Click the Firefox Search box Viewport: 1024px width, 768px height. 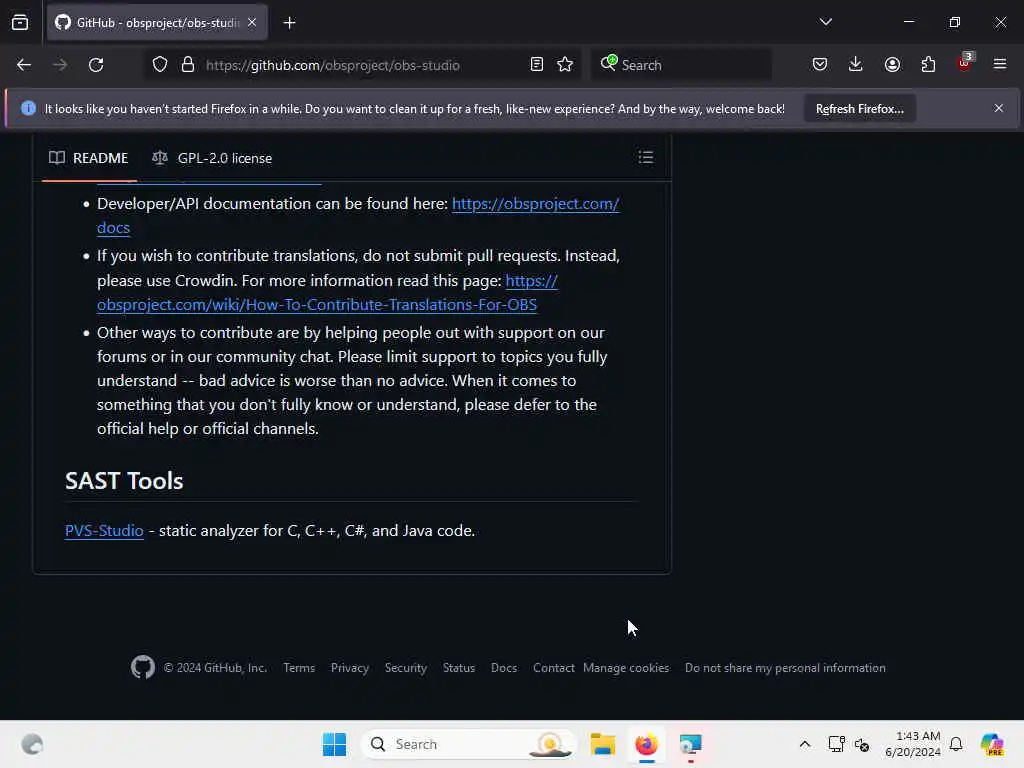[681, 65]
